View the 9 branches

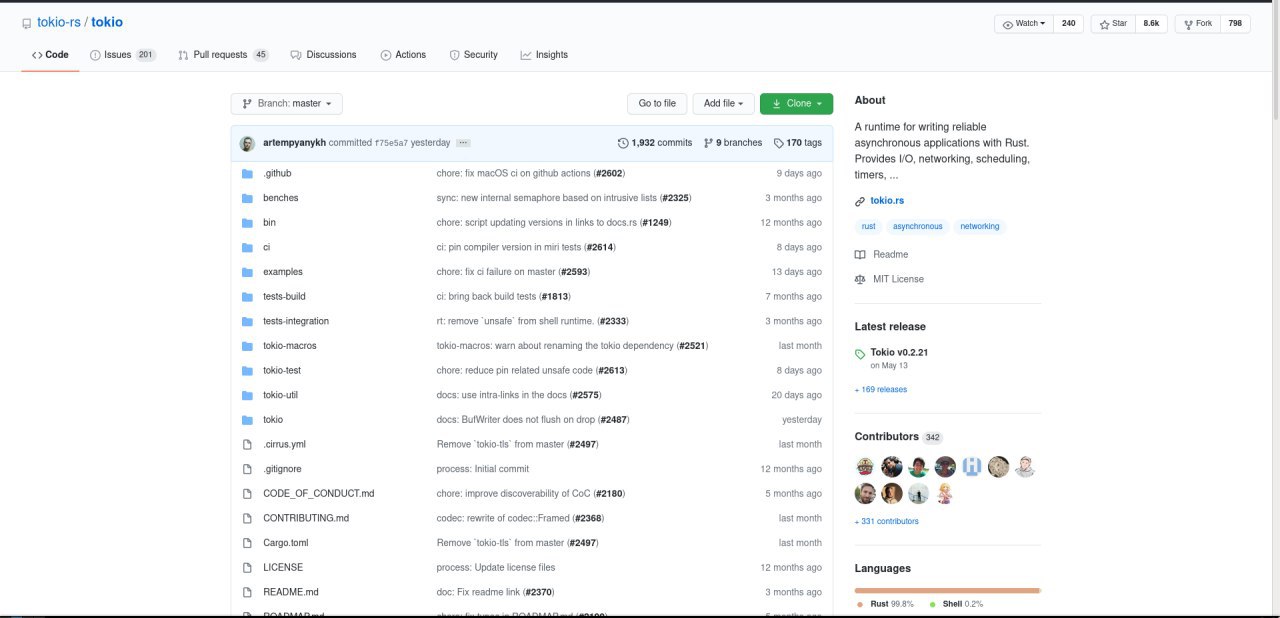(x=733, y=143)
